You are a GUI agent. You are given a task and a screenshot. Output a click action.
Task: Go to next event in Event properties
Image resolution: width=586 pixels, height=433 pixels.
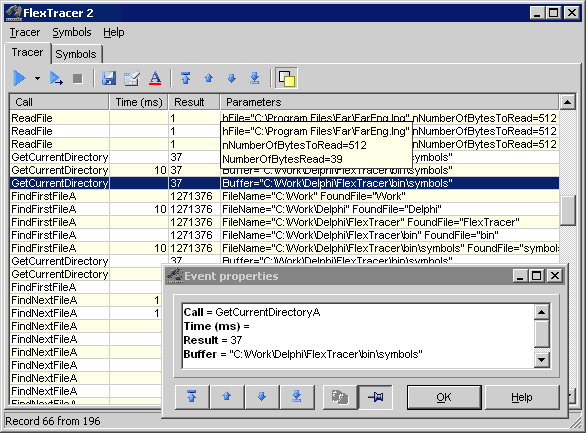tap(262, 397)
